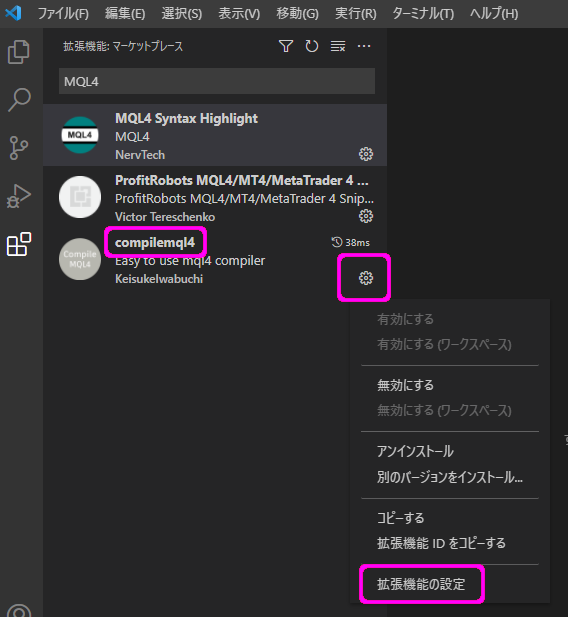
Task: Click gear icon of compilemql4 extension
Action: click(366, 278)
